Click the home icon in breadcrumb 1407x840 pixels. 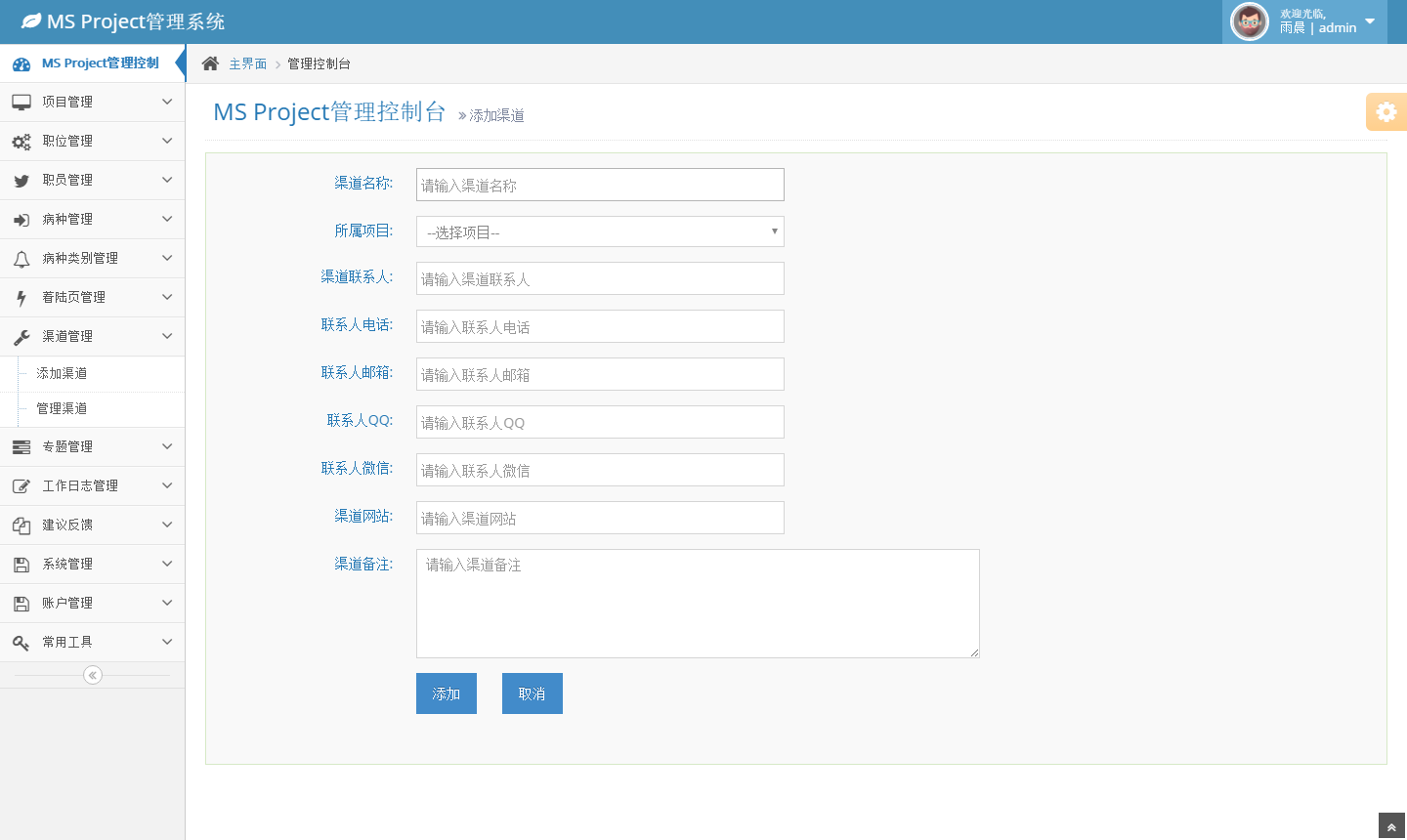pos(210,63)
